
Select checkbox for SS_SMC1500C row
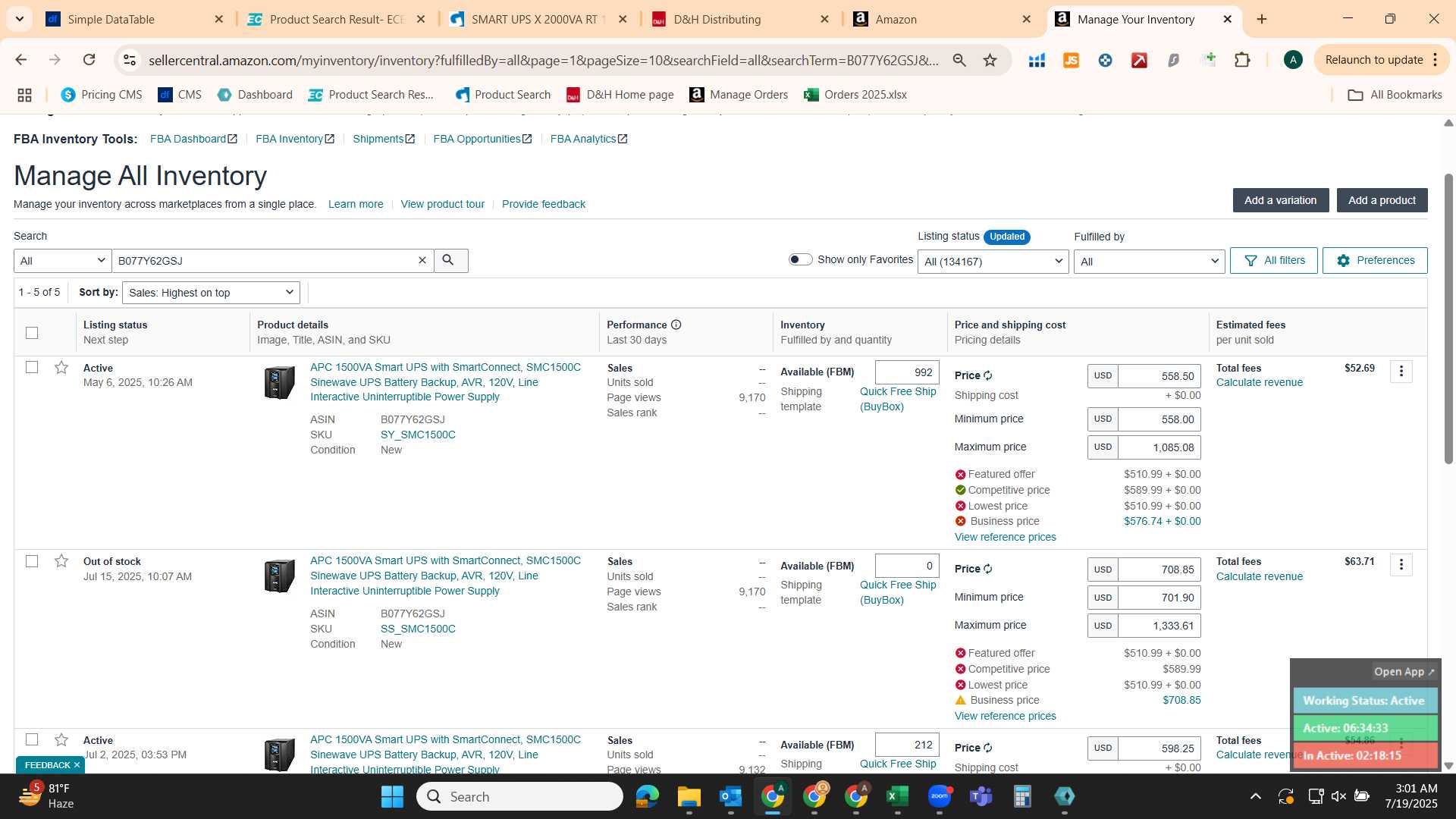(32, 561)
